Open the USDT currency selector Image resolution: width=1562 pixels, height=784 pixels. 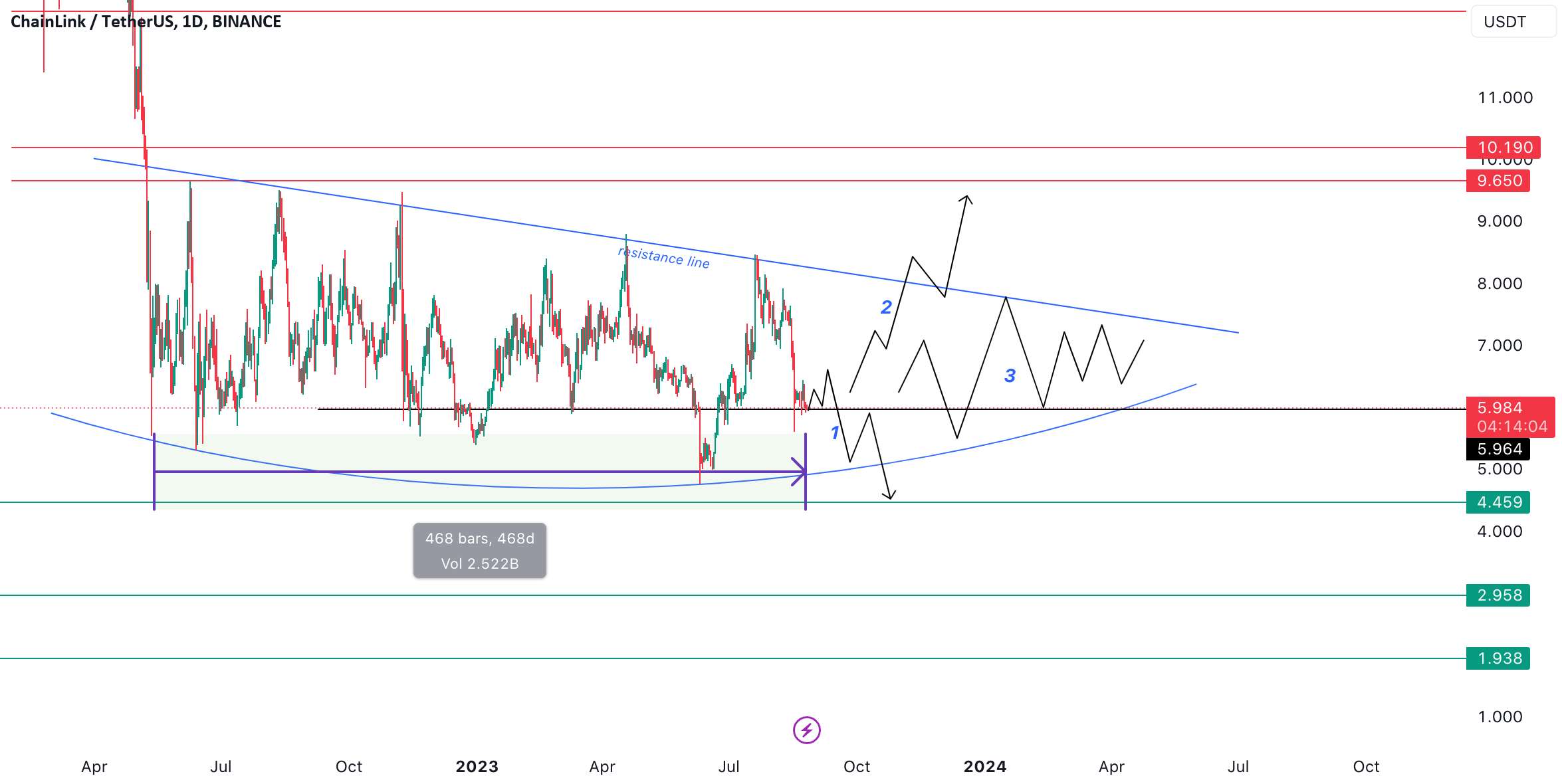(x=1513, y=22)
